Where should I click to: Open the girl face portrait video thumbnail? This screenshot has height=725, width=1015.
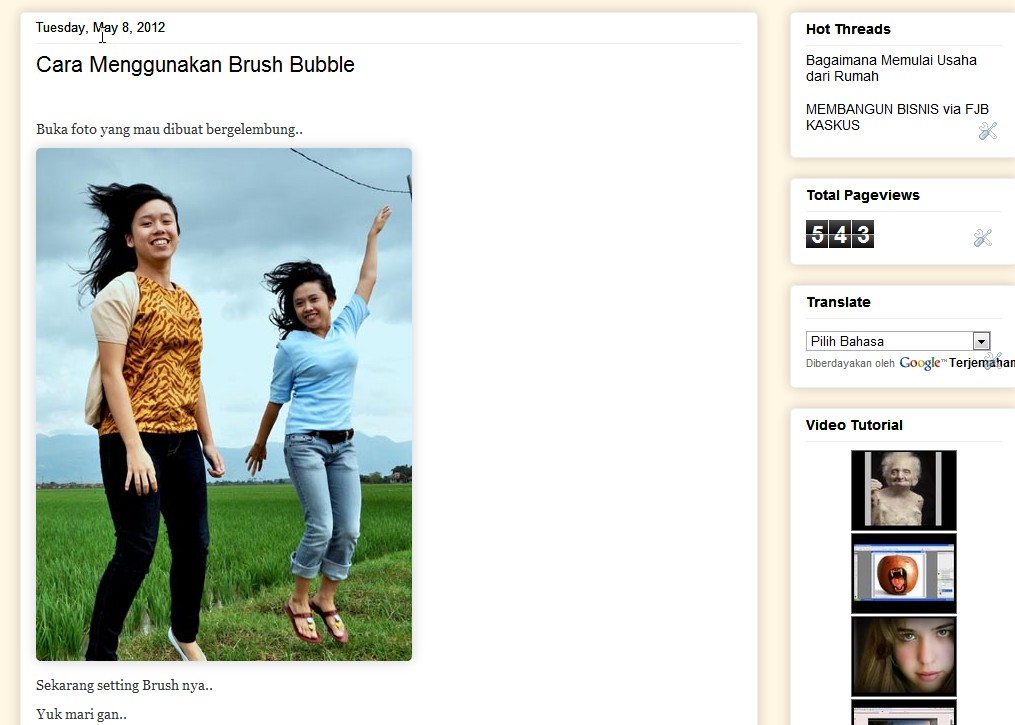coord(904,656)
